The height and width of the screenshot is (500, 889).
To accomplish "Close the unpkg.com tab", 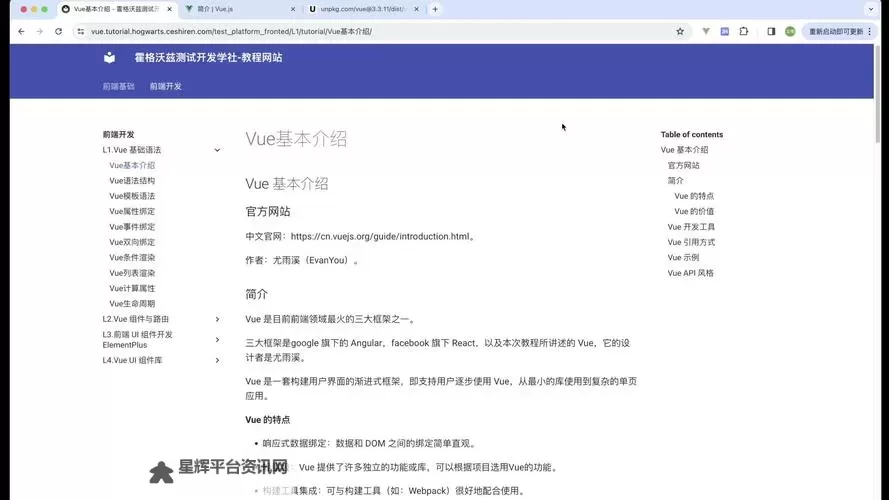I will [416, 9].
